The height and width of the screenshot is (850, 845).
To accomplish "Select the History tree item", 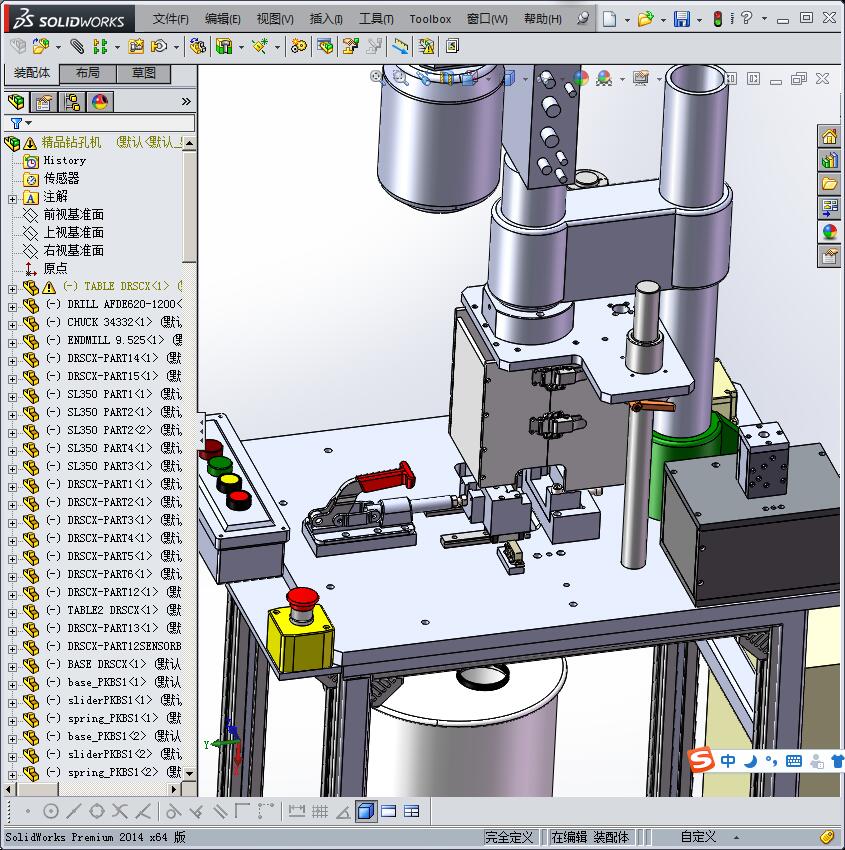I will pos(64,160).
